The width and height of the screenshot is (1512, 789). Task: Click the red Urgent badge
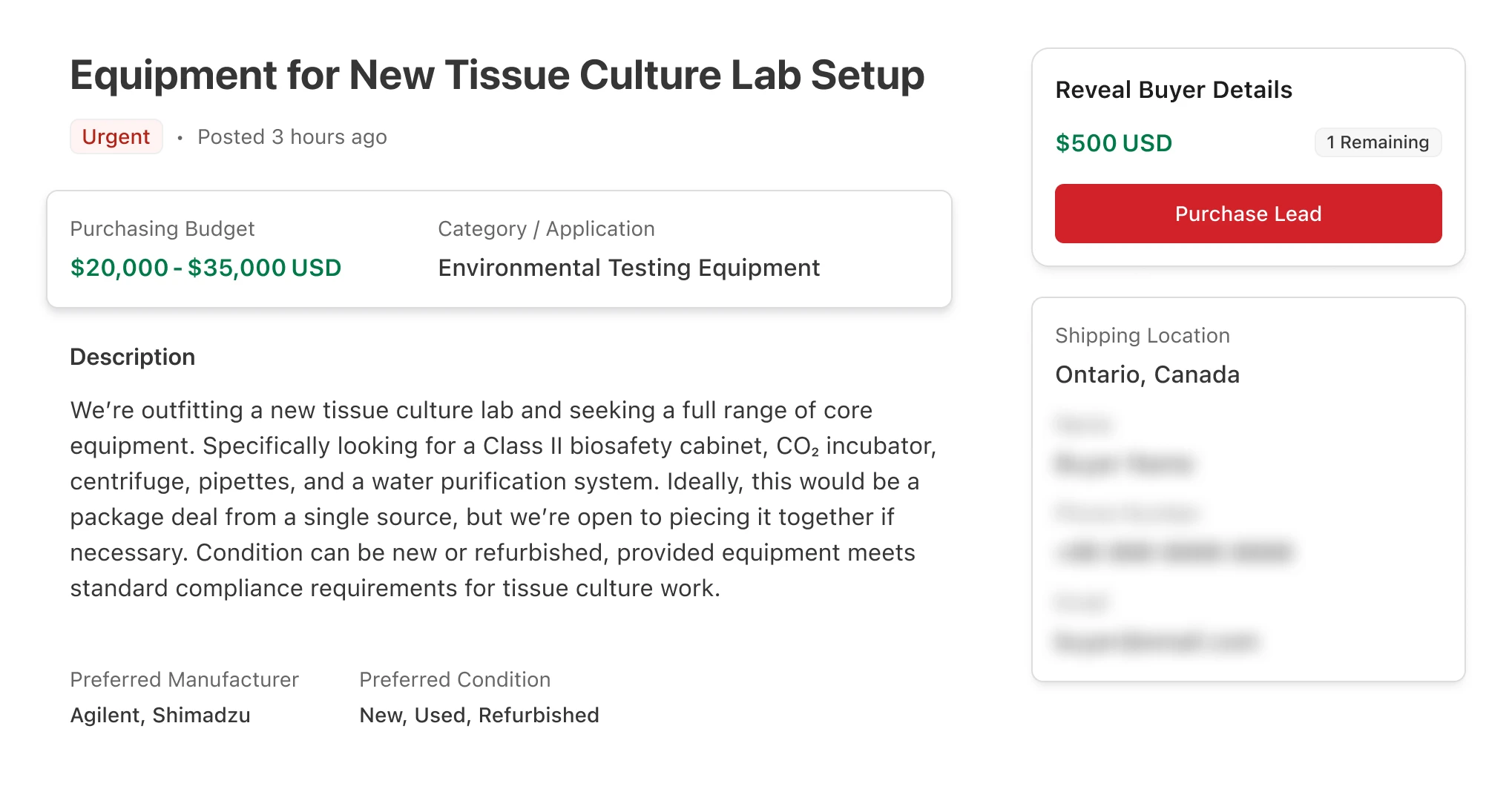point(116,137)
